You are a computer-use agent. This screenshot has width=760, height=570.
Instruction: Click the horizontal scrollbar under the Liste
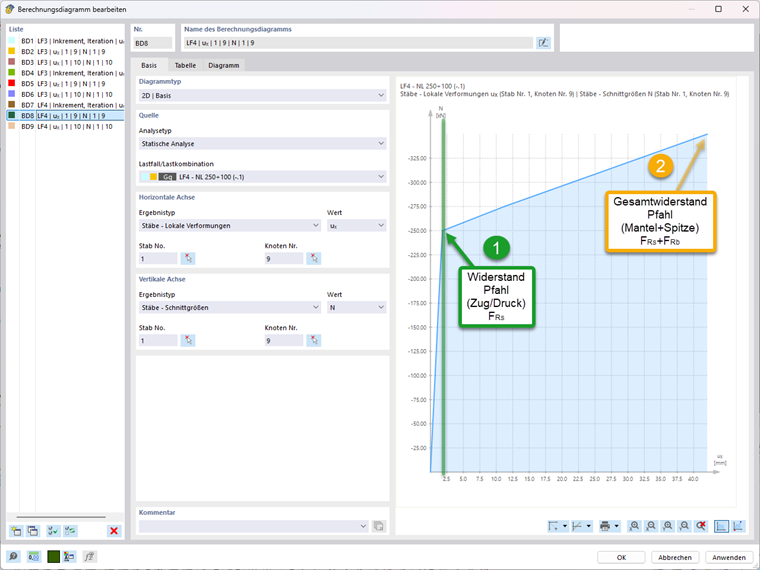61,517
